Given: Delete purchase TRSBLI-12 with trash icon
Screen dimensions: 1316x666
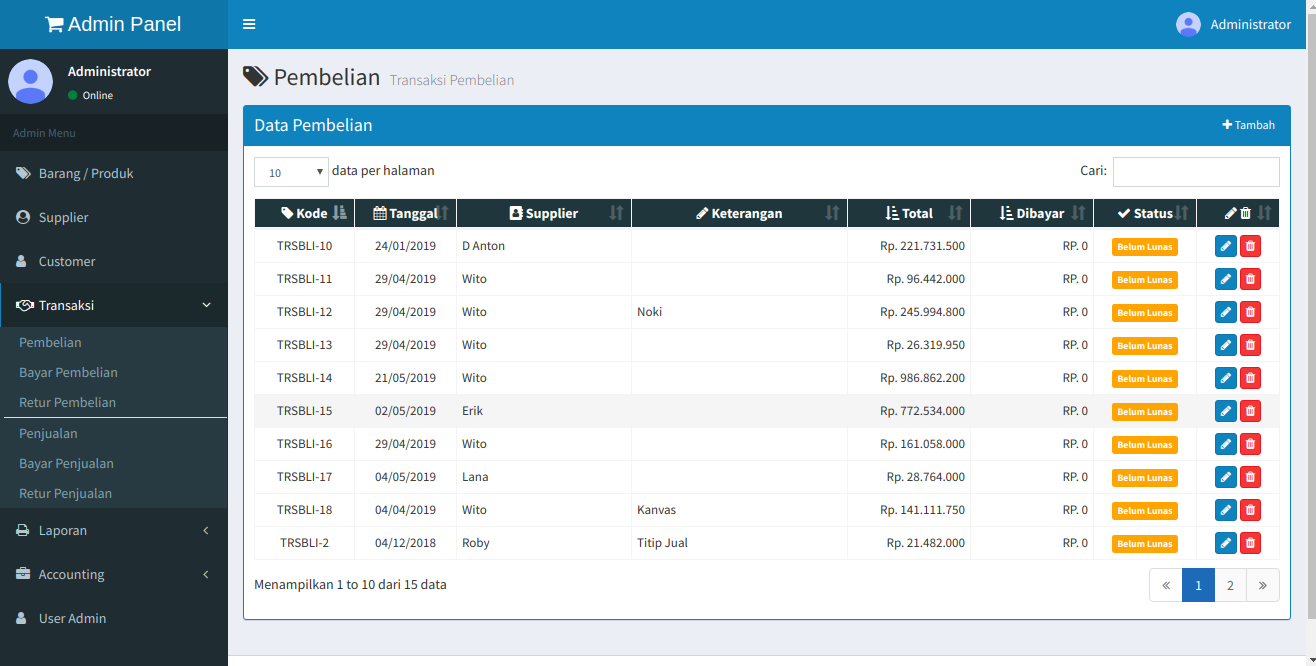Looking at the screenshot, I should [1250, 312].
